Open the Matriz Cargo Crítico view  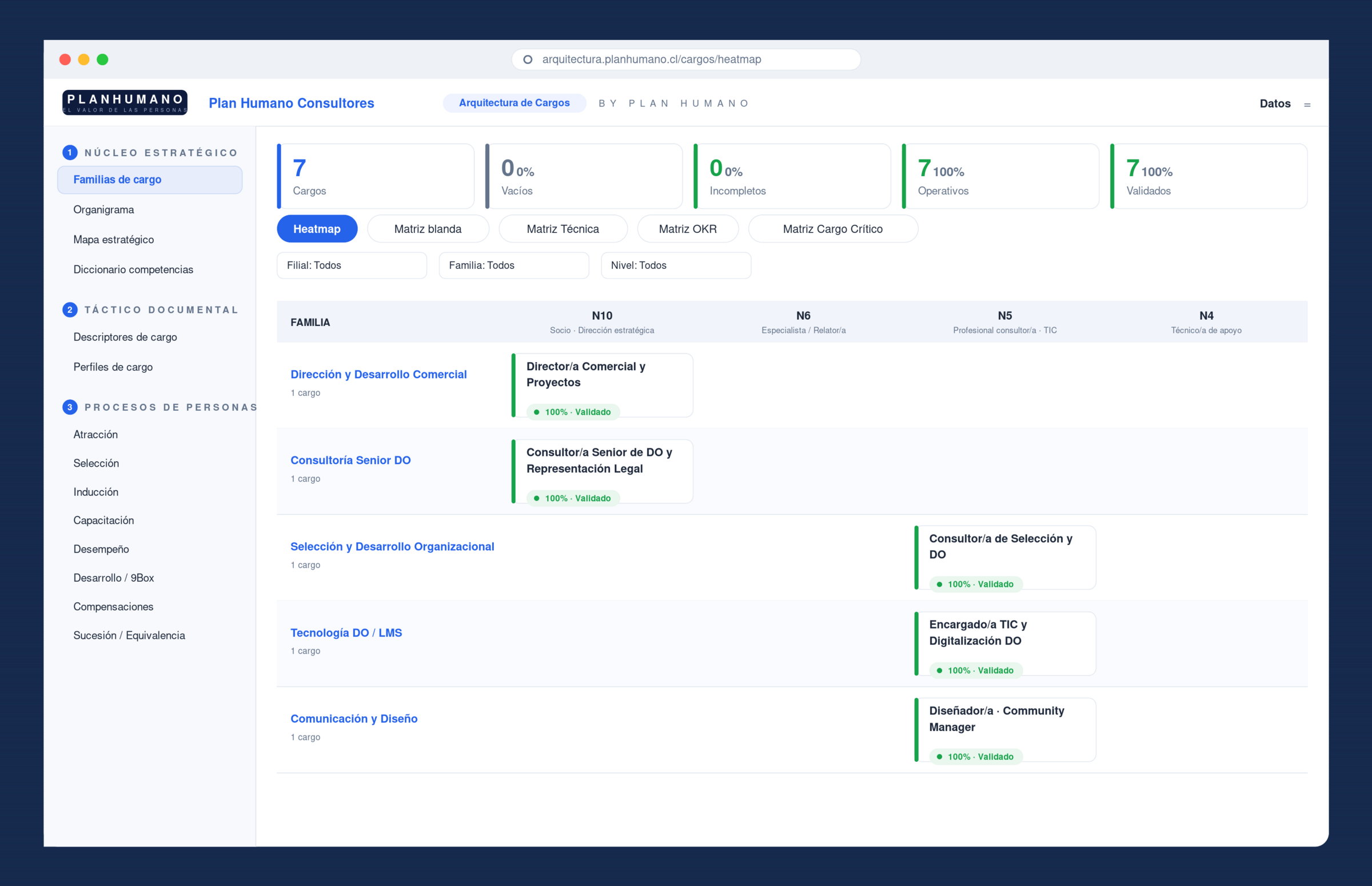[x=832, y=229]
